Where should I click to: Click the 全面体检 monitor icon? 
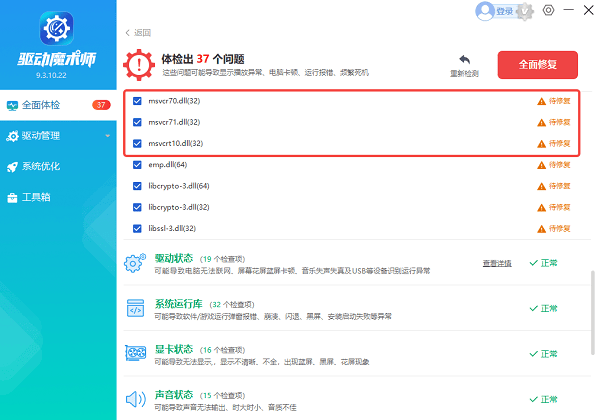(x=12, y=106)
